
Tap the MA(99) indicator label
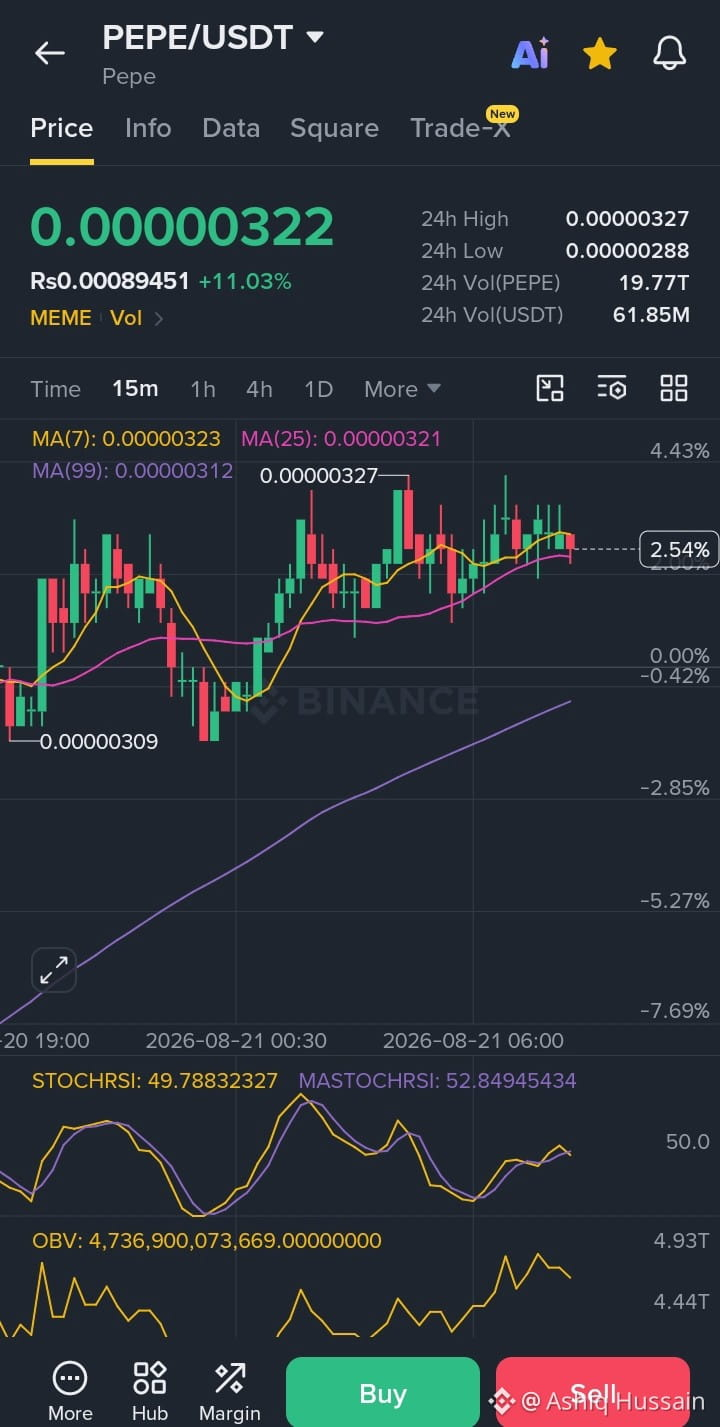(x=132, y=470)
